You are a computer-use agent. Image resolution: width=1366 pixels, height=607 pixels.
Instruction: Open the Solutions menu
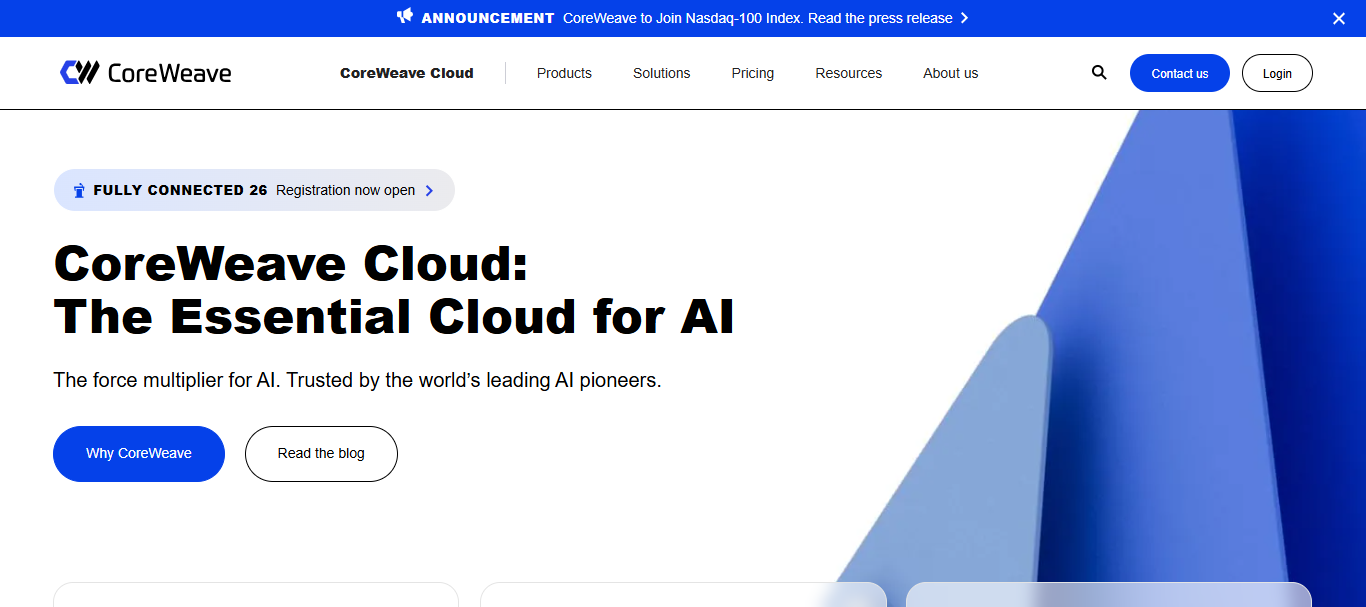(x=662, y=73)
